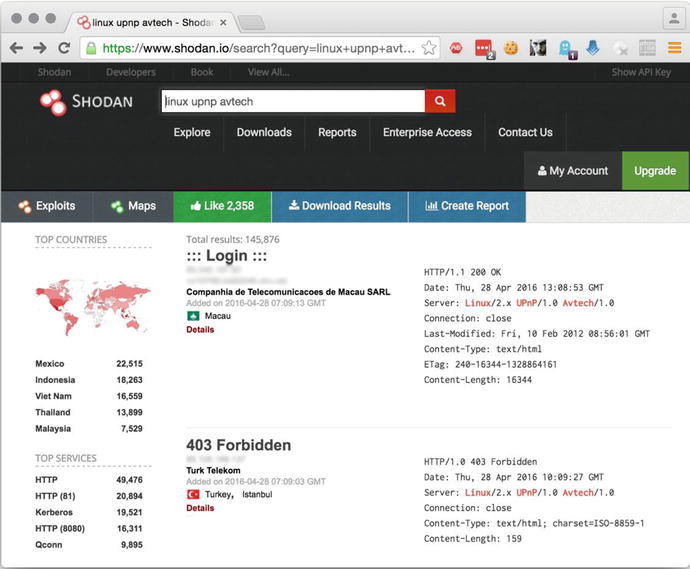690x569 pixels.
Task: Filter results by Mexico
Action: (x=50, y=364)
